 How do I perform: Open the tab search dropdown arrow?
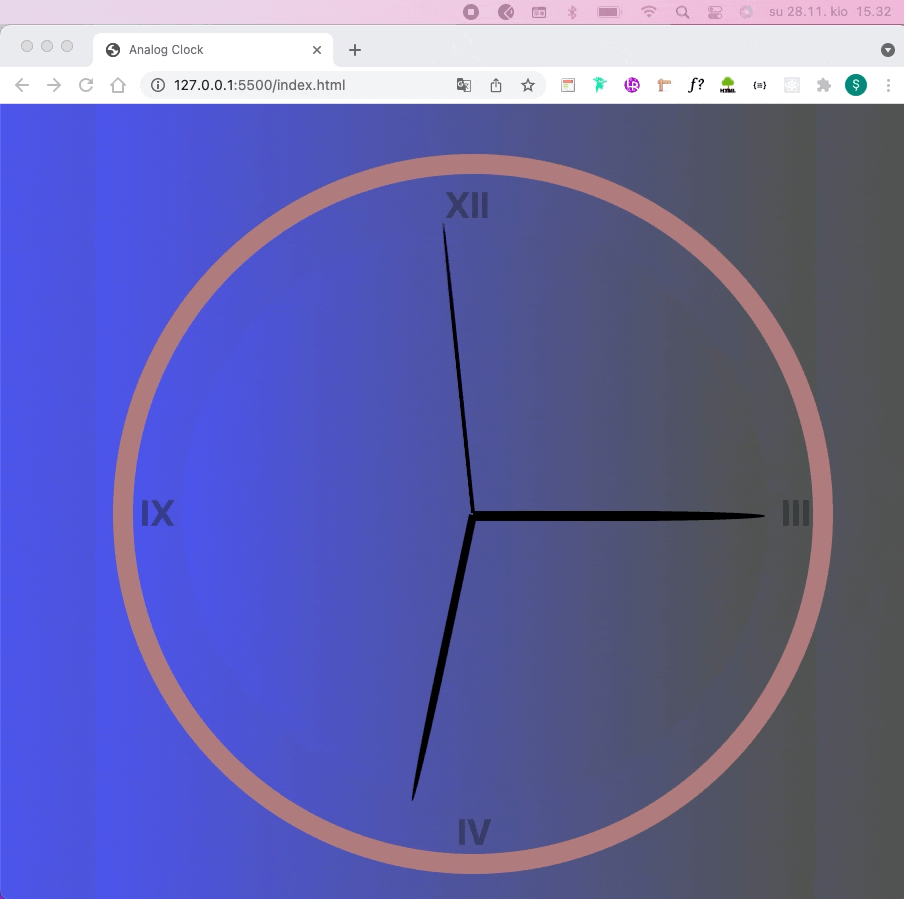coord(888,50)
